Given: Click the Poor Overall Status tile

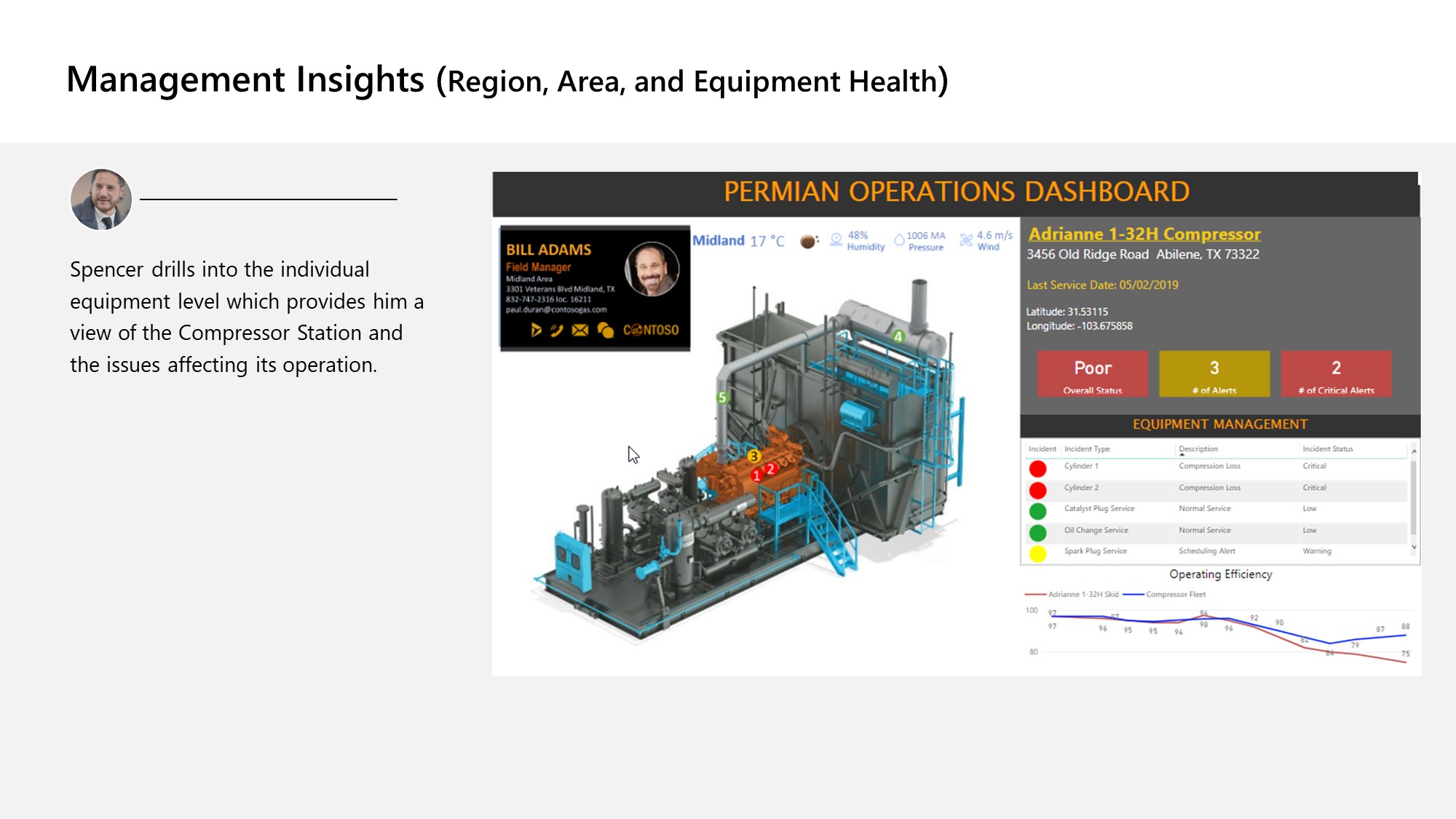Looking at the screenshot, I should [x=1092, y=373].
